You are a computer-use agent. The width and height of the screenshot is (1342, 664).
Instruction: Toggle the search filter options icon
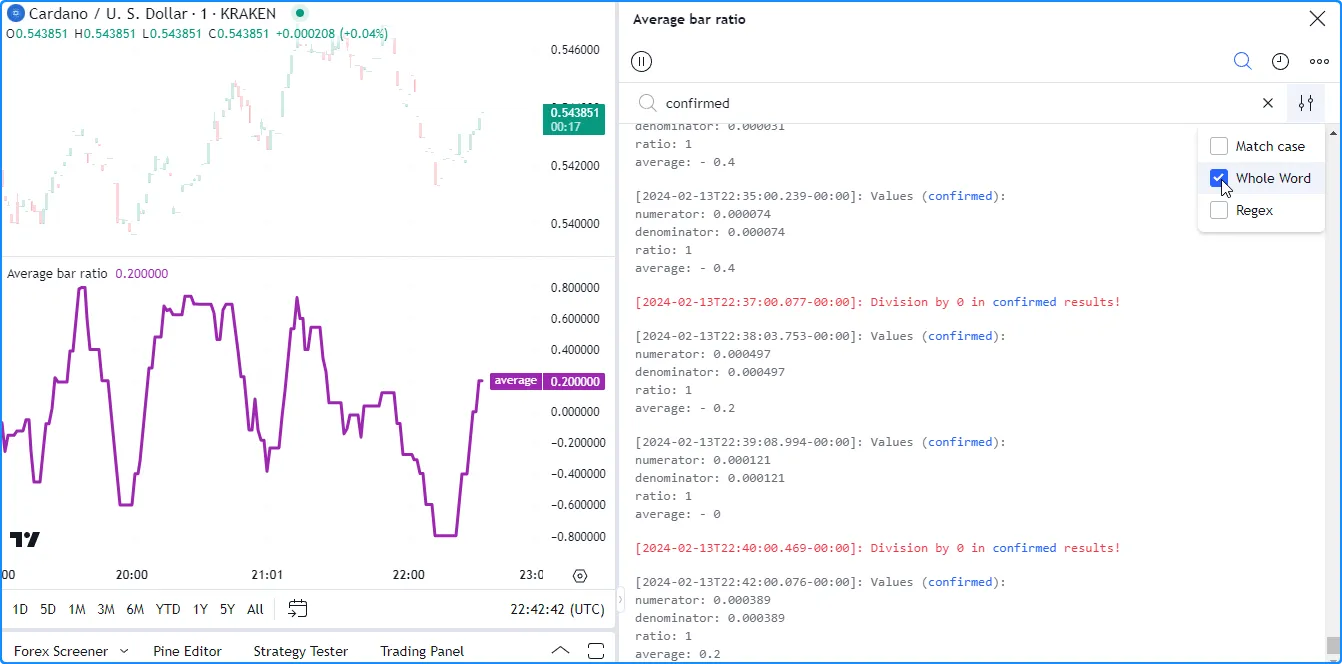pos(1305,103)
